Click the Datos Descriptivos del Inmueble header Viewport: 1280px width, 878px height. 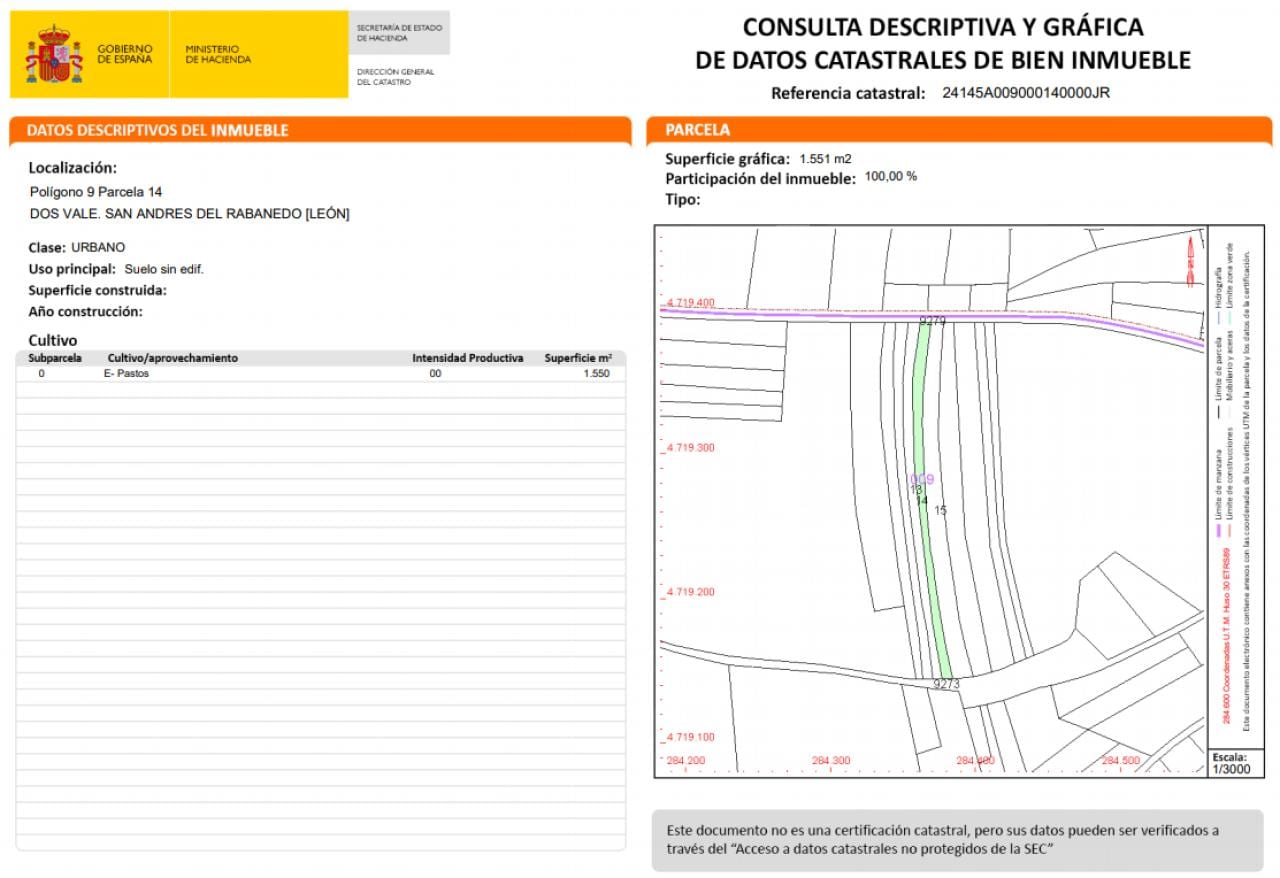(157, 130)
